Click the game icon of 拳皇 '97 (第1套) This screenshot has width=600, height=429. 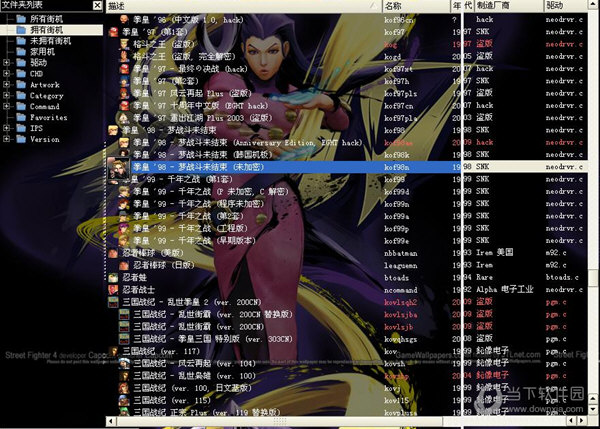113,32
